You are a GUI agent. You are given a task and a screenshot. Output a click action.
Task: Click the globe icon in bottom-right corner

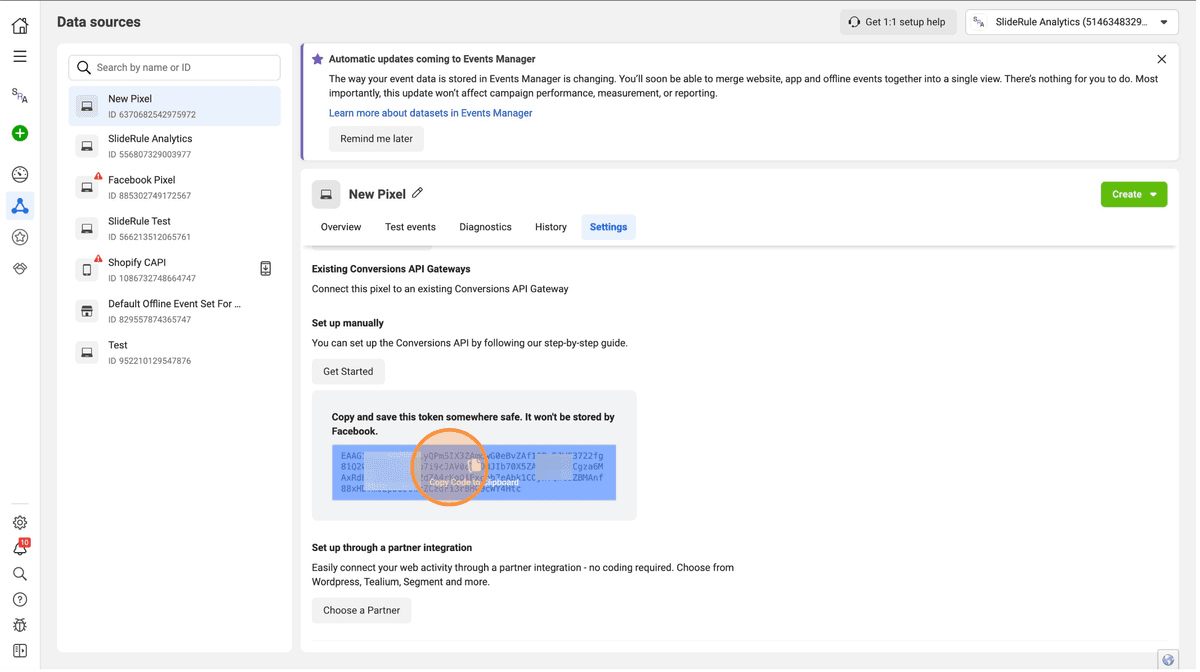coord(1169,661)
